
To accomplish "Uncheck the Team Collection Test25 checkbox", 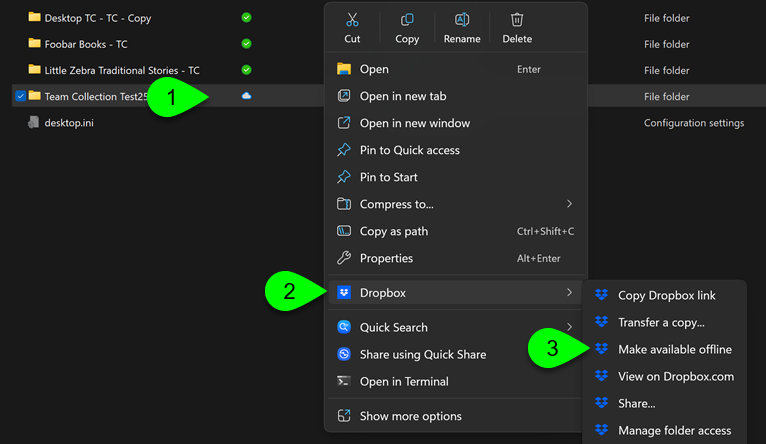I will pyautogui.click(x=20, y=97).
